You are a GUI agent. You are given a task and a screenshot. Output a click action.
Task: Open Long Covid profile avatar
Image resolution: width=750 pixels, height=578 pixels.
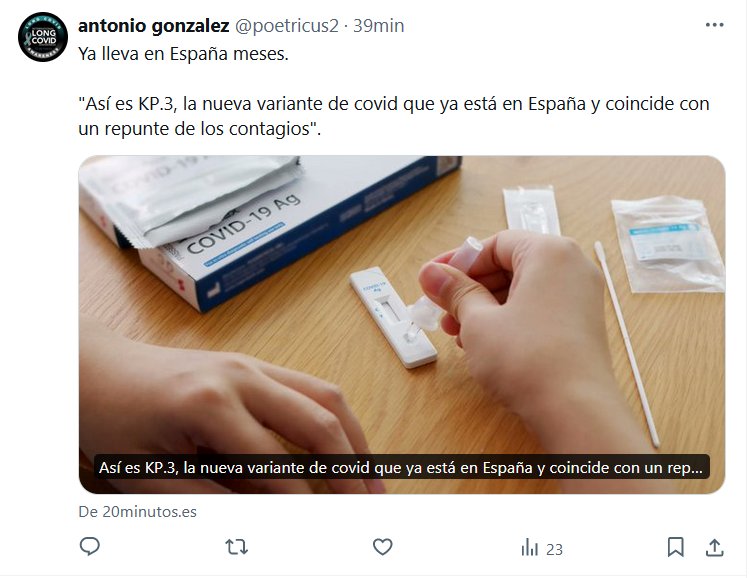pyautogui.click(x=43, y=37)
